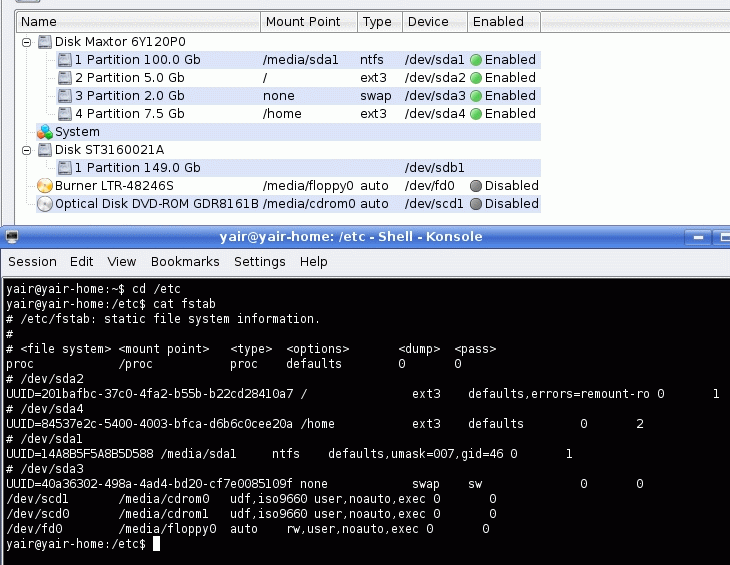Viewport: 730px width, 565px height.
Task: Toggle the green Enabled indicator for /dev/sda1
Action: tap(477, 60)
